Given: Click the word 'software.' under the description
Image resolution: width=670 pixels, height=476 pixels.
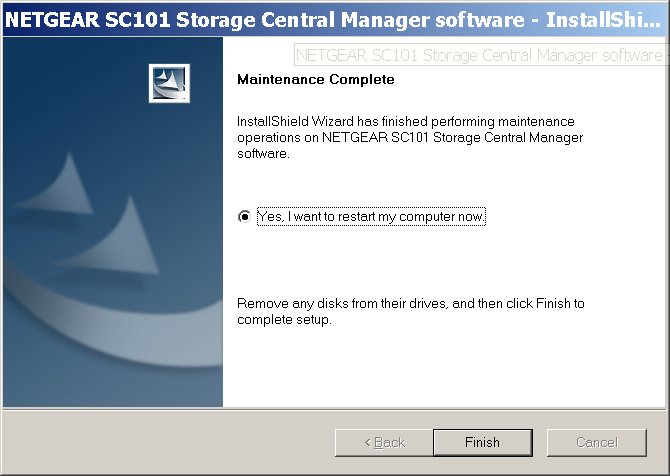Looking at the screenshot, I should (263, 153).
